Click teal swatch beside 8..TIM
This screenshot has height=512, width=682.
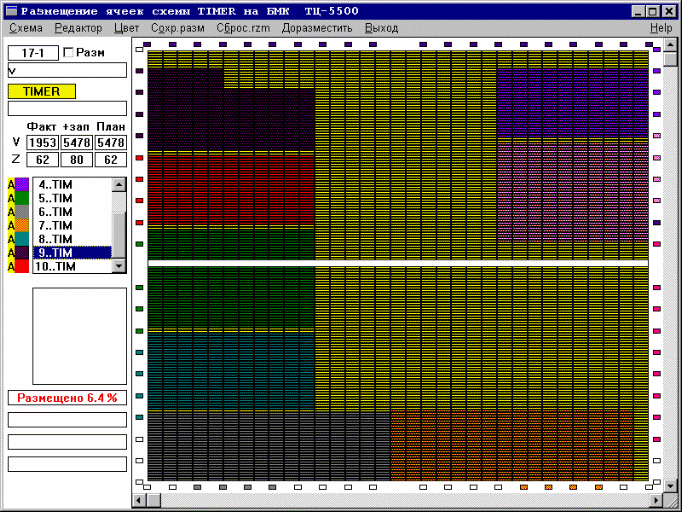click(x=22, y=239)
